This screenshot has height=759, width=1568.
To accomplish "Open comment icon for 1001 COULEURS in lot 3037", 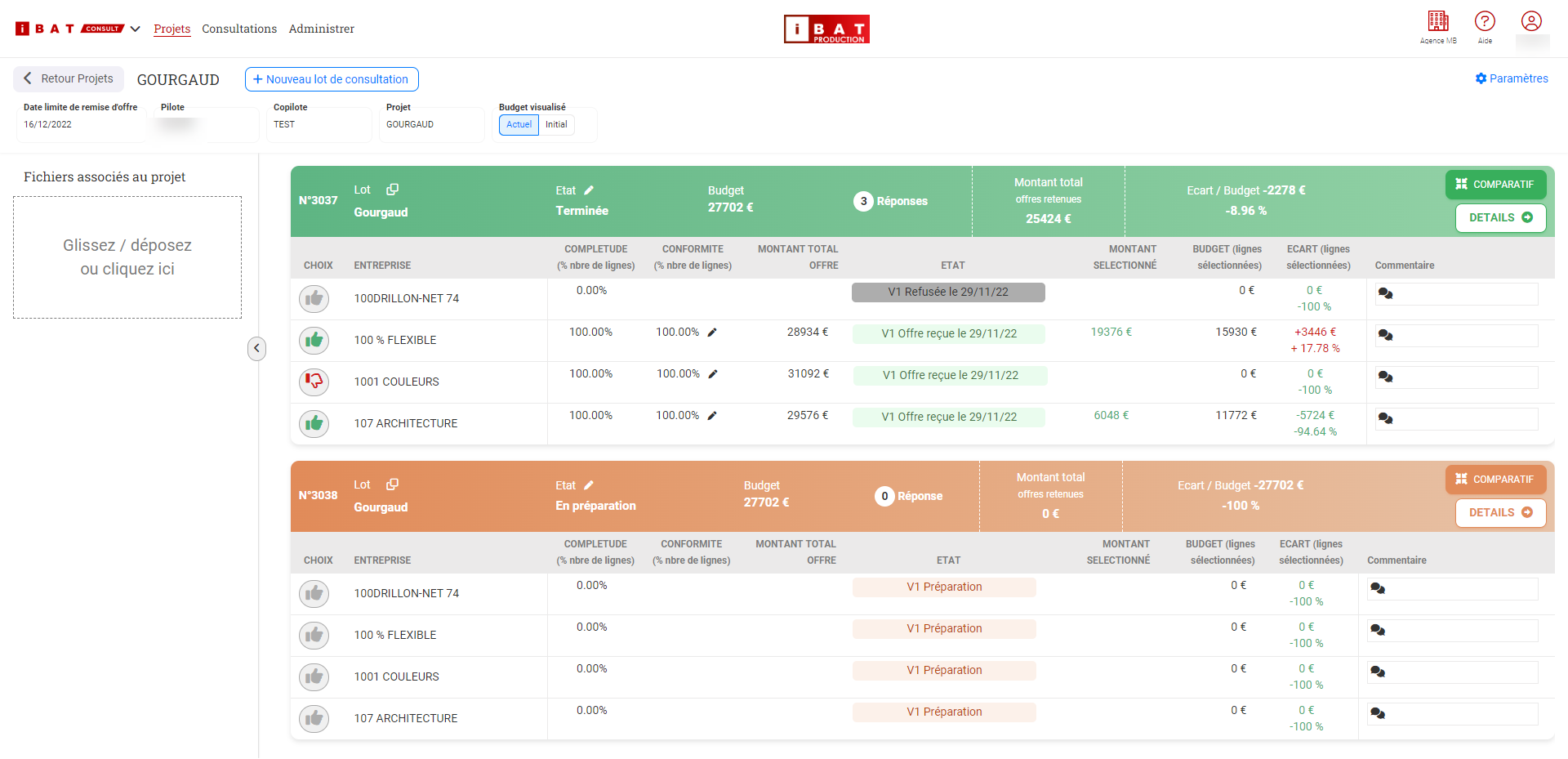I will point(1385,377).
